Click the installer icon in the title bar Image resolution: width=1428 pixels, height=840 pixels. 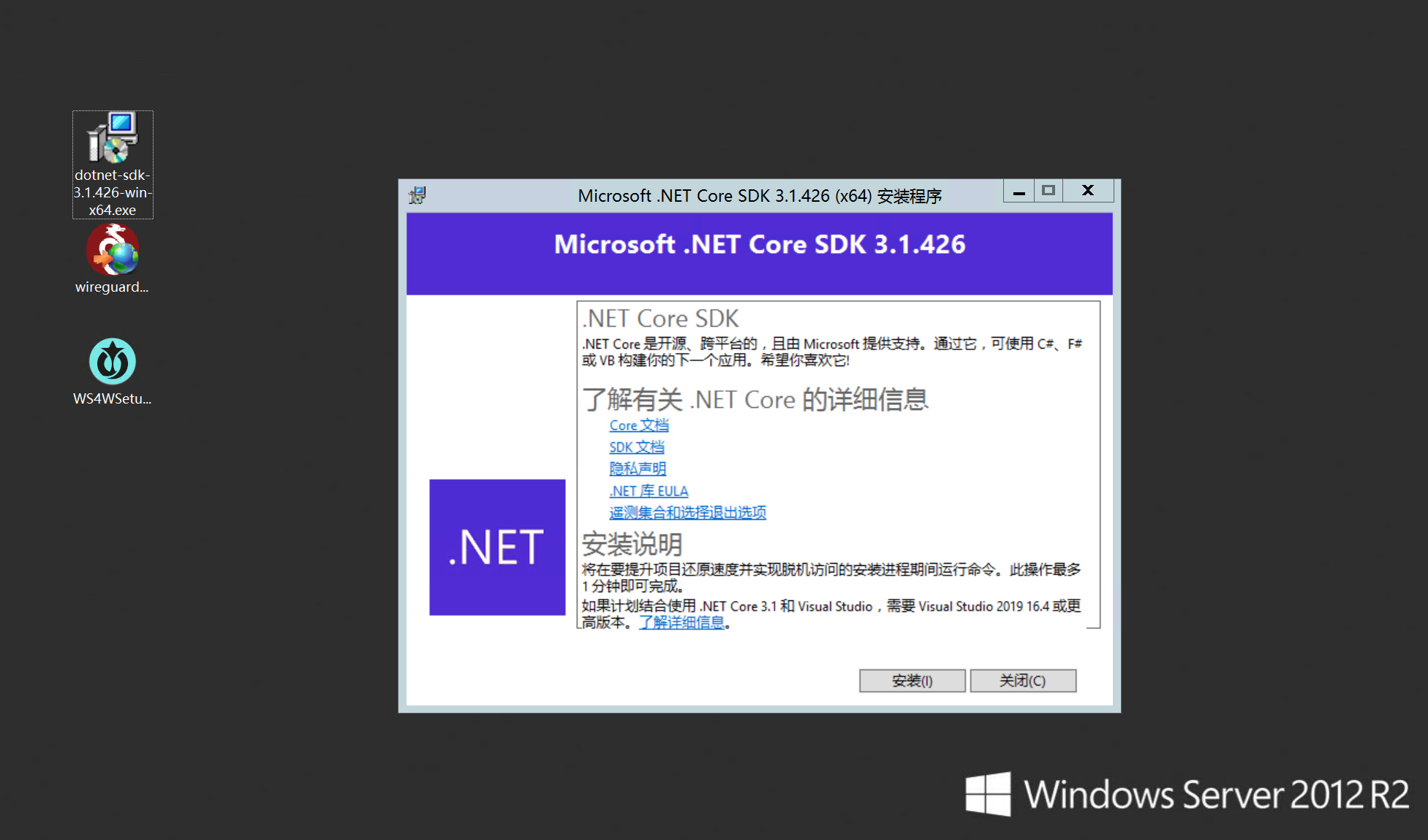(x=418, y=195)
